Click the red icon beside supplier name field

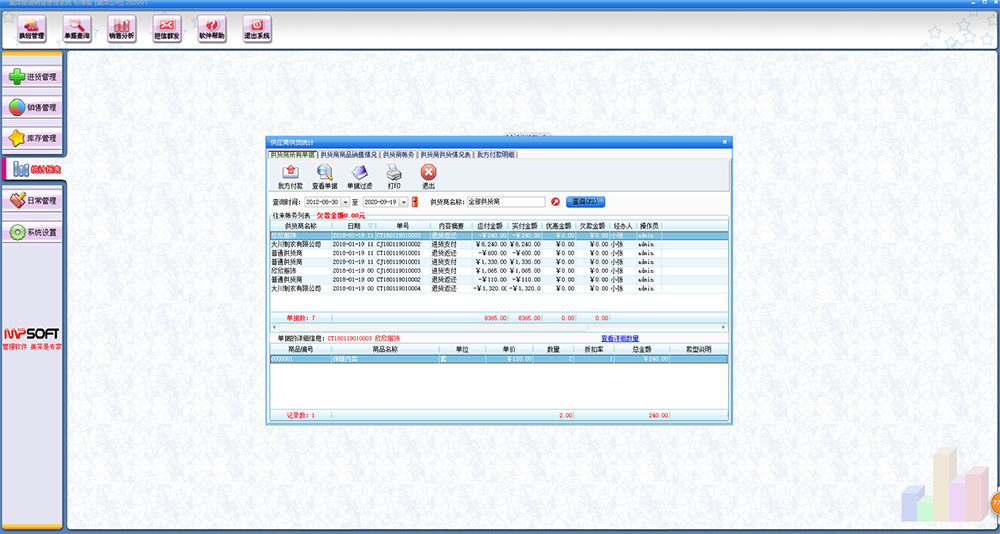[x=556, y=202]
